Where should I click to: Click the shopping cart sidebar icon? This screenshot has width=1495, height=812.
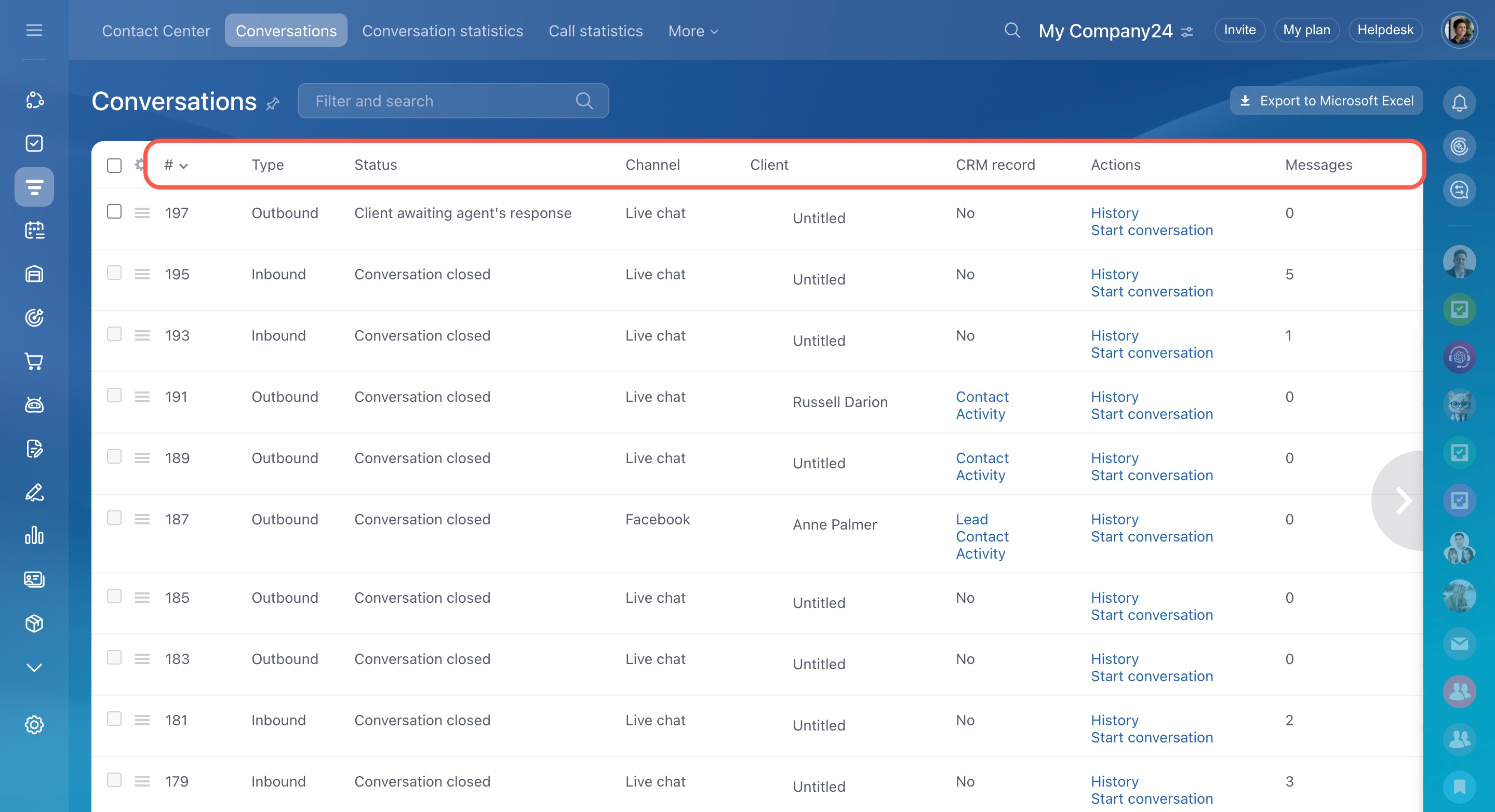click(34, 362)
